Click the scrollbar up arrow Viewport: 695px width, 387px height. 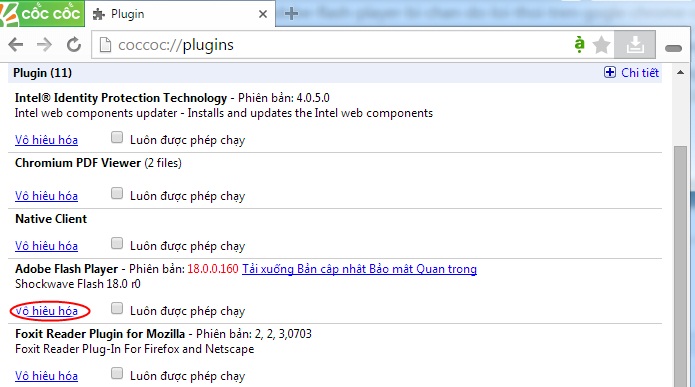(680, 72)
